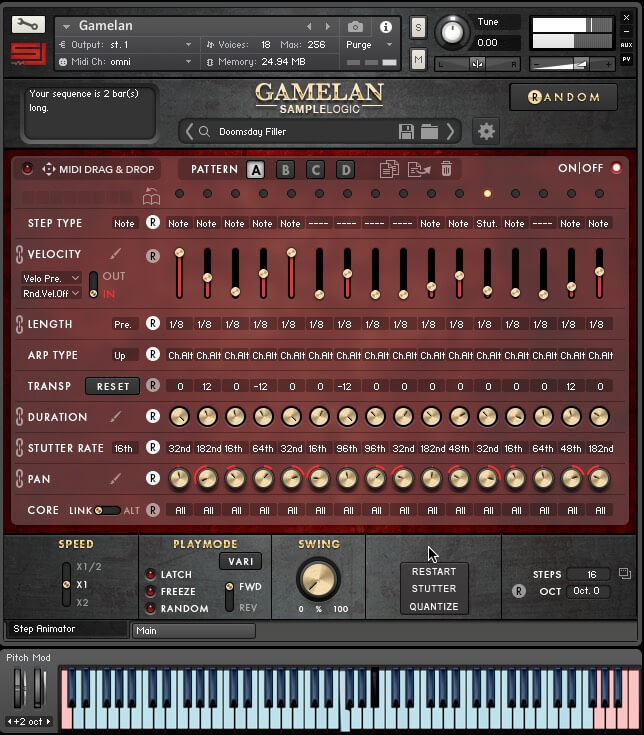
Task: Open the Velo Pre. dropdown
Action: [51, 278]
